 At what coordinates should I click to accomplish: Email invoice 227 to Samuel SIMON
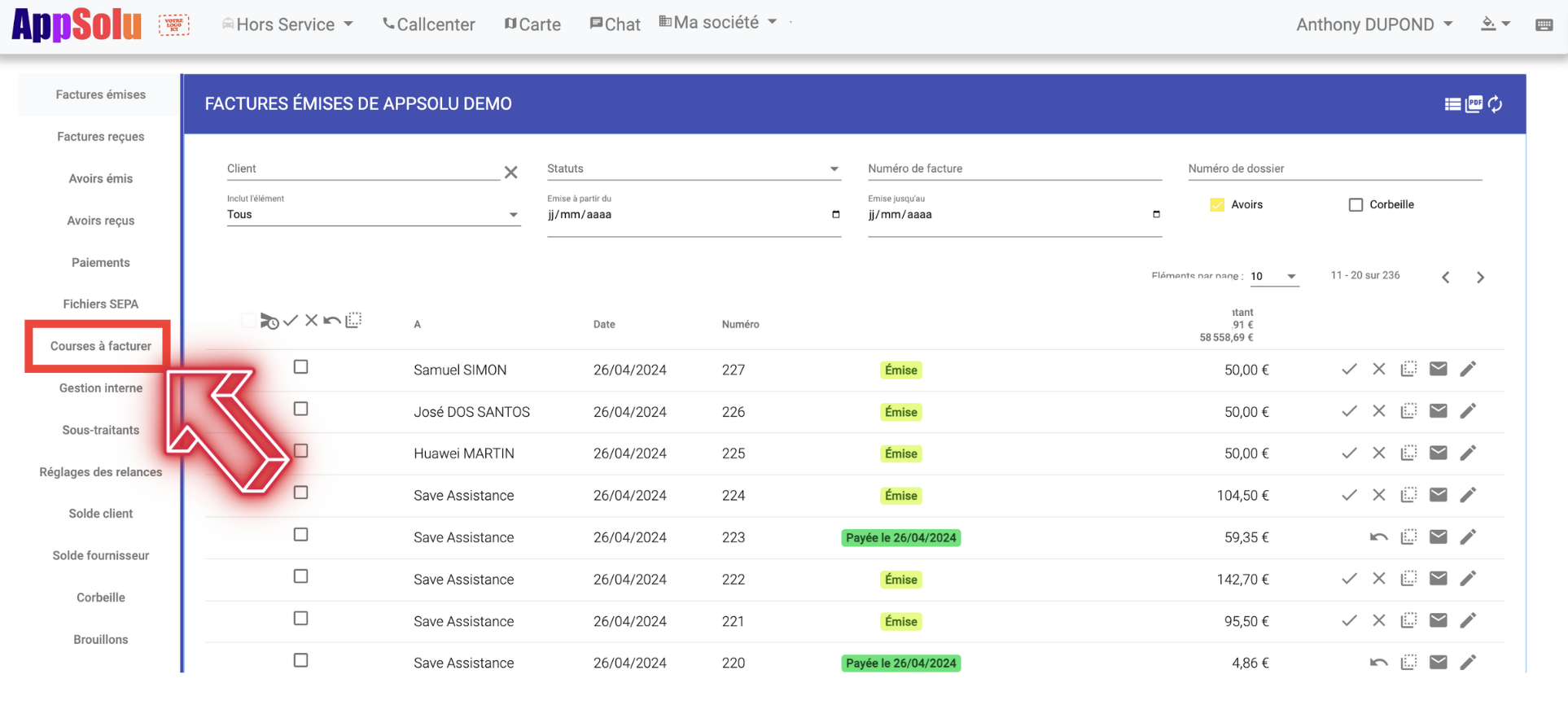point(1439,370)
